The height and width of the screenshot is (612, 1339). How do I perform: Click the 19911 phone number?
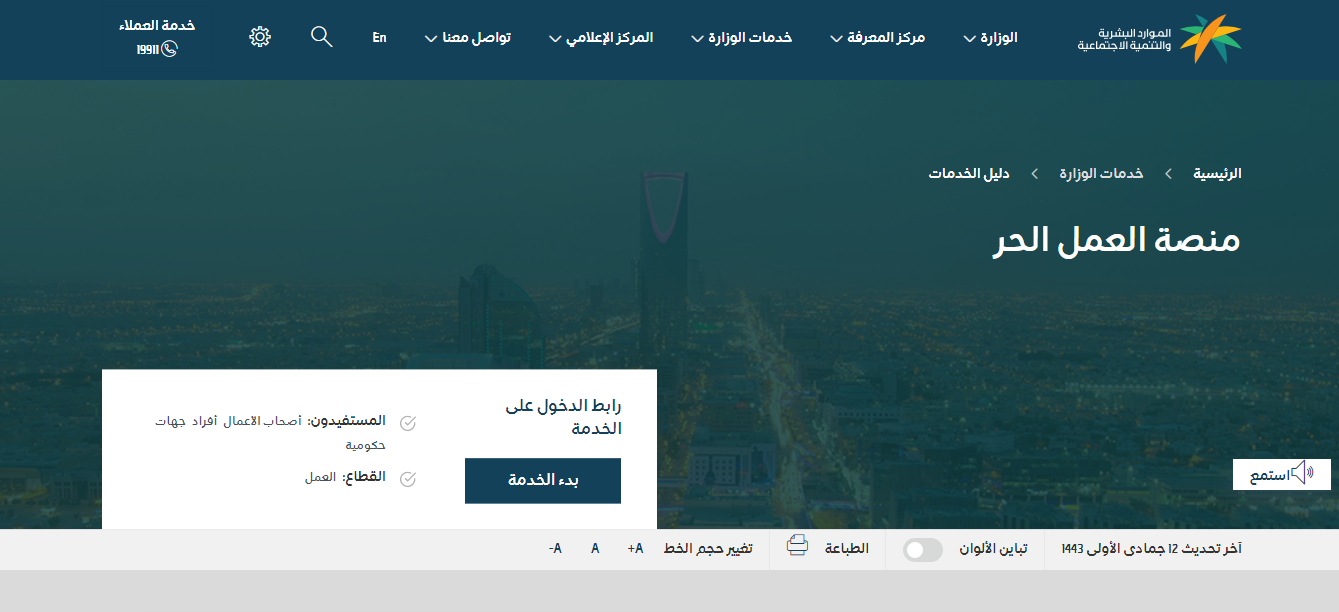(x=148, y=50)
